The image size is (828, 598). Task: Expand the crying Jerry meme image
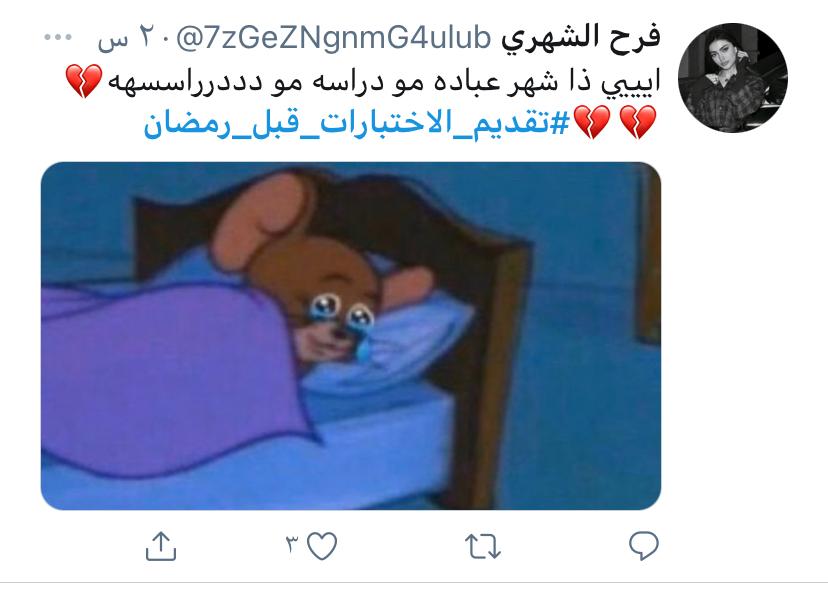pos(351,336)
